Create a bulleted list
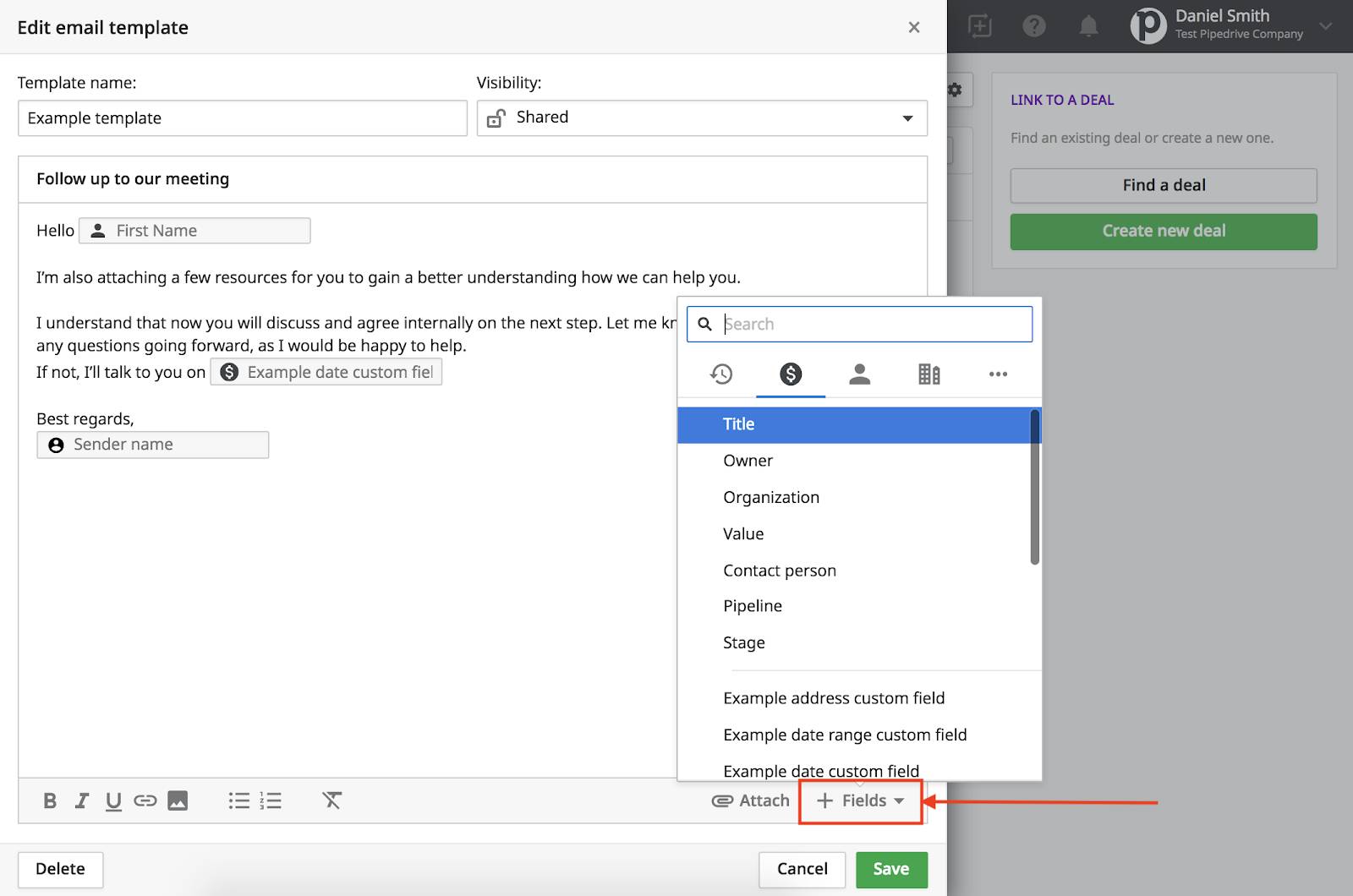This screenshot has width=1353, height=896. (x=239, y=800)
